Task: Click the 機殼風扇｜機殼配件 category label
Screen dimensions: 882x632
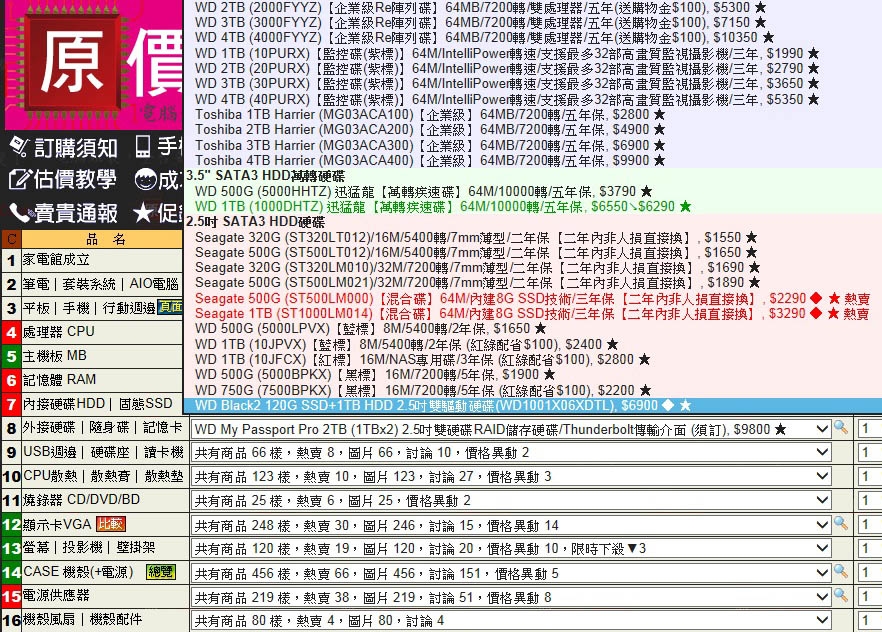Action: click(82, 619)
